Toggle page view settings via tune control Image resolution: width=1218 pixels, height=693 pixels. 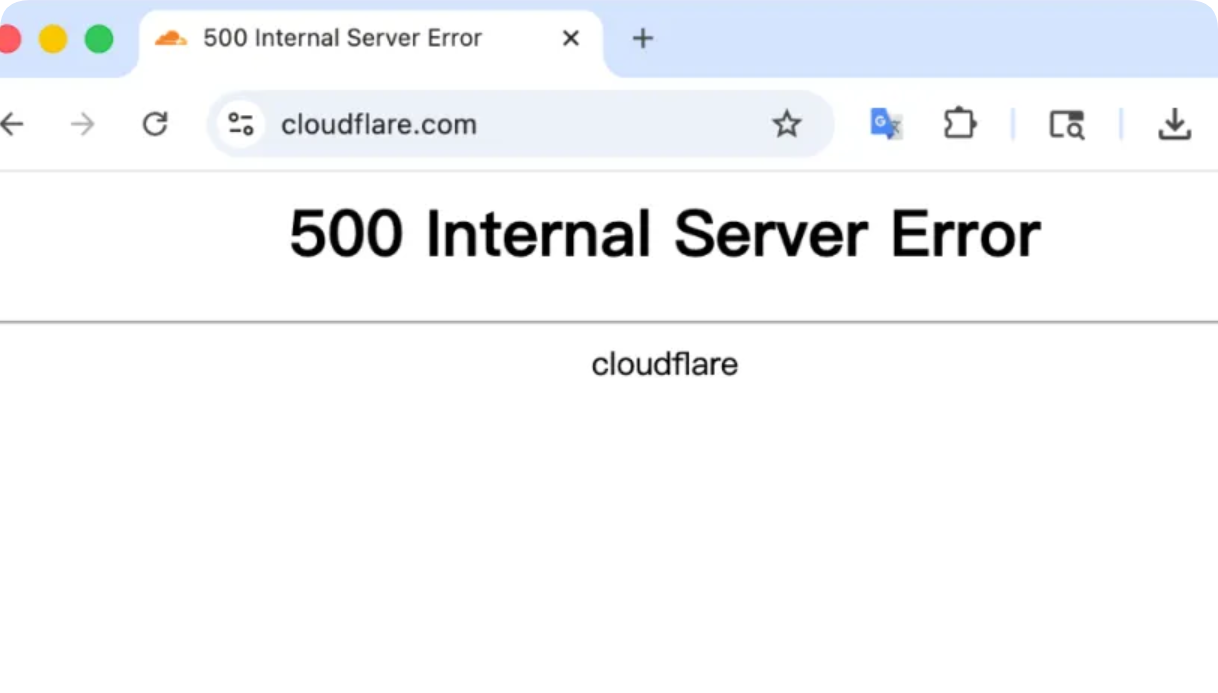click(x=239, y=124)
